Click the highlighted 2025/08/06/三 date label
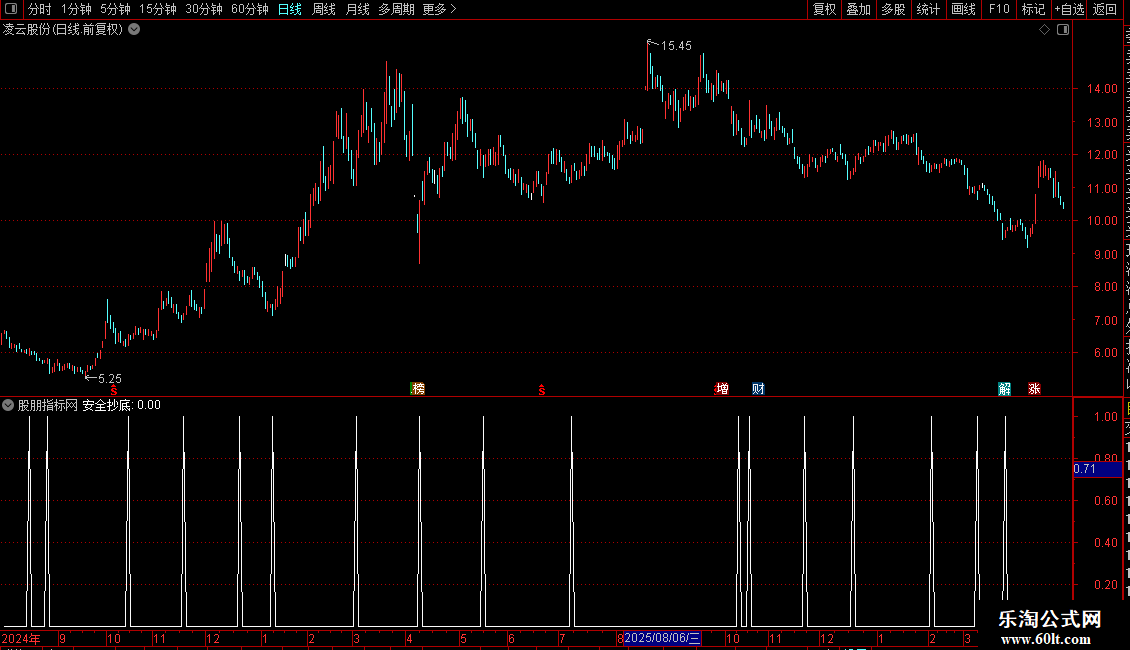This screenshot has height=650, width=1130. coord(662,638)
